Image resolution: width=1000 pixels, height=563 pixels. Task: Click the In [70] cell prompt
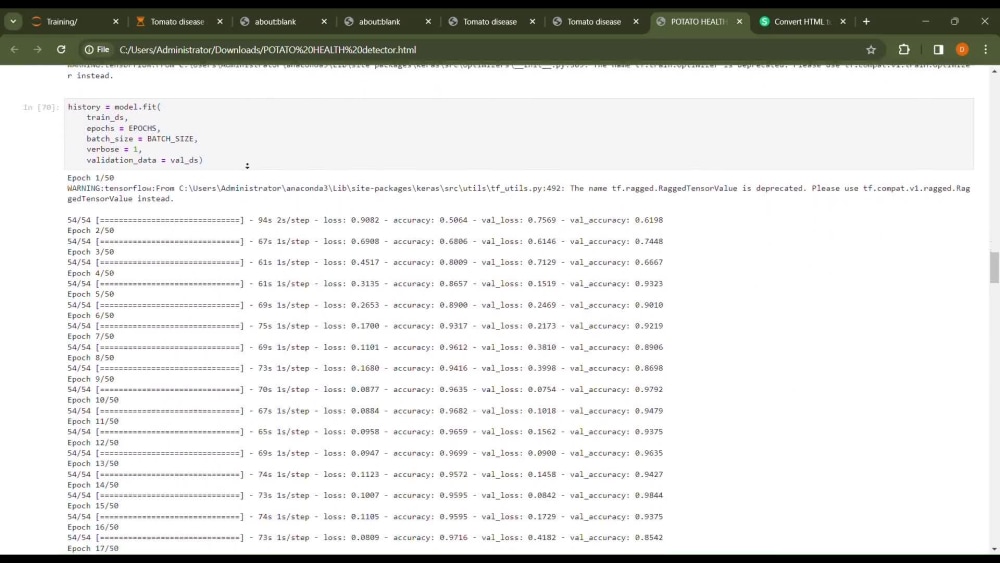coord(41,107)
